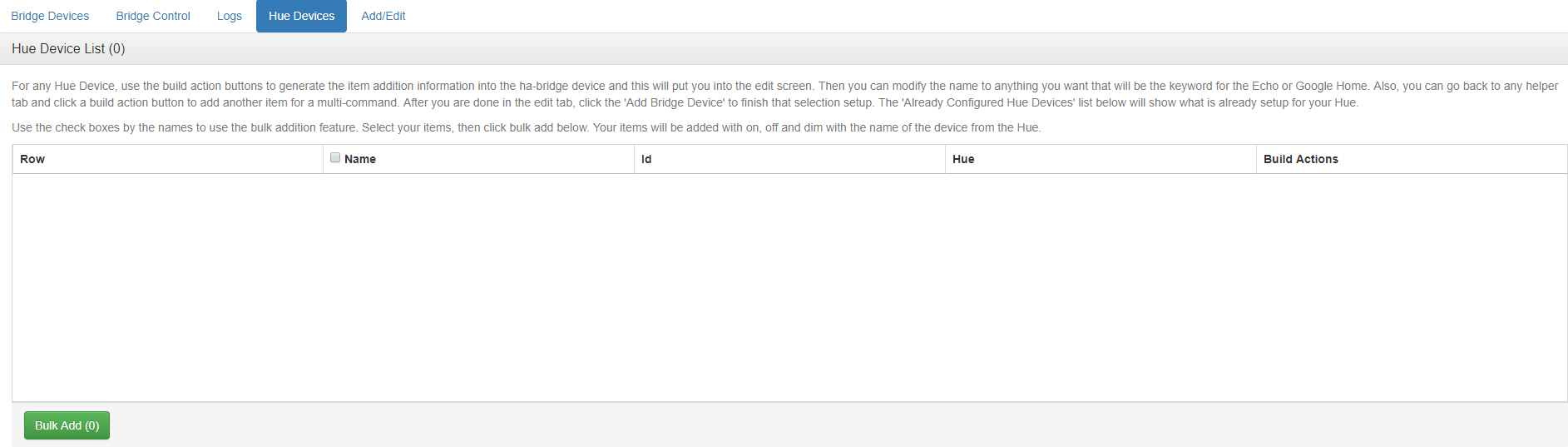The image size is (1568, 447).
Task: Go to the Add/Edit tab
Action: 383,16
